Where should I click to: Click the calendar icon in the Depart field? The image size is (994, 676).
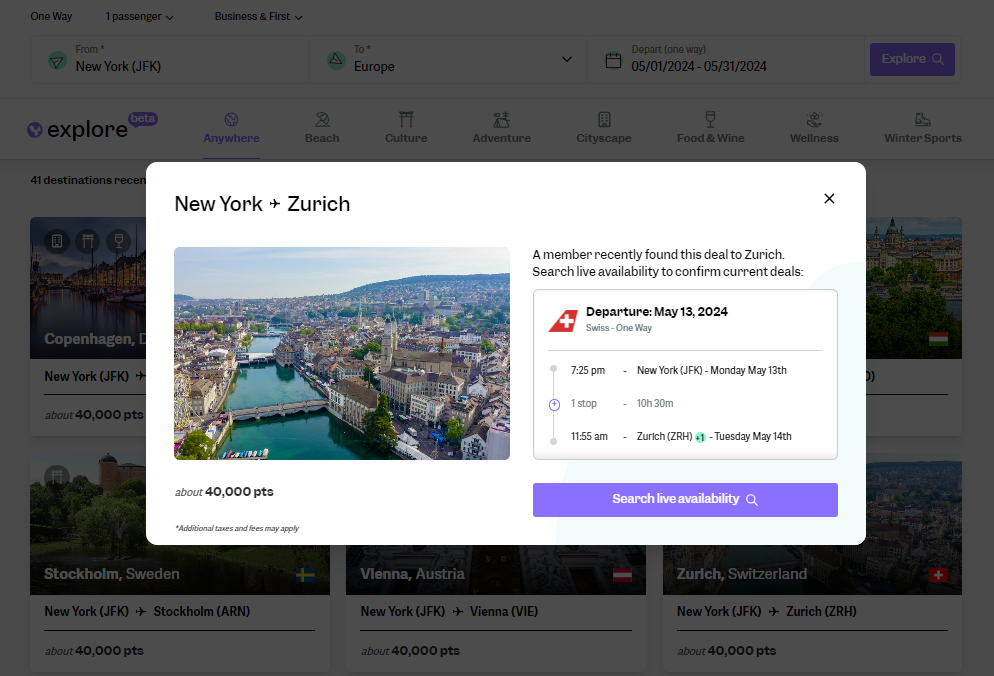tap(614, 59)
